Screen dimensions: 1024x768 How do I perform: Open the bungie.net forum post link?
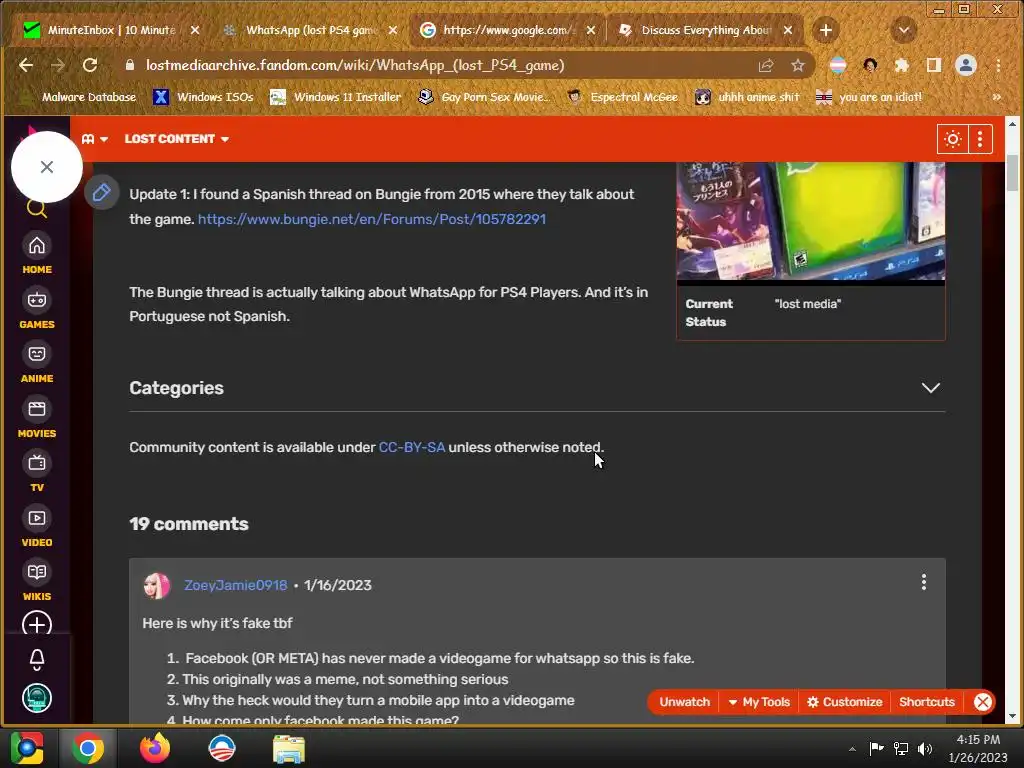point(372,219)
